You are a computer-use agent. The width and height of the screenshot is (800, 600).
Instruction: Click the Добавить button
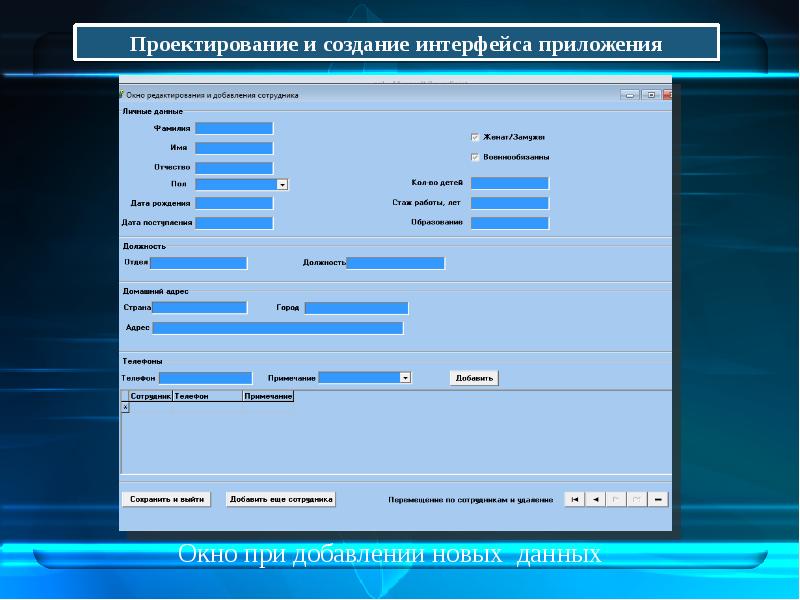473,378
